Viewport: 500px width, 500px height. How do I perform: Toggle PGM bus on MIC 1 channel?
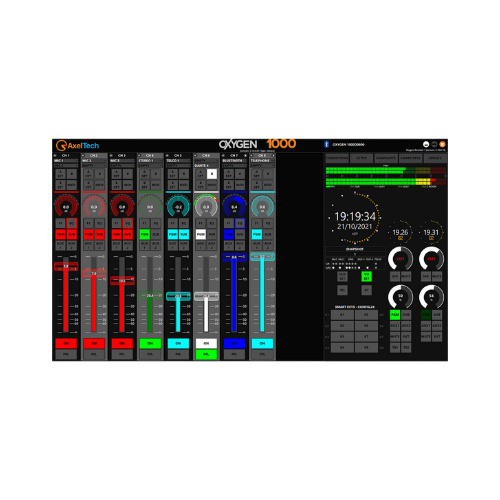(x=60, y=234)
